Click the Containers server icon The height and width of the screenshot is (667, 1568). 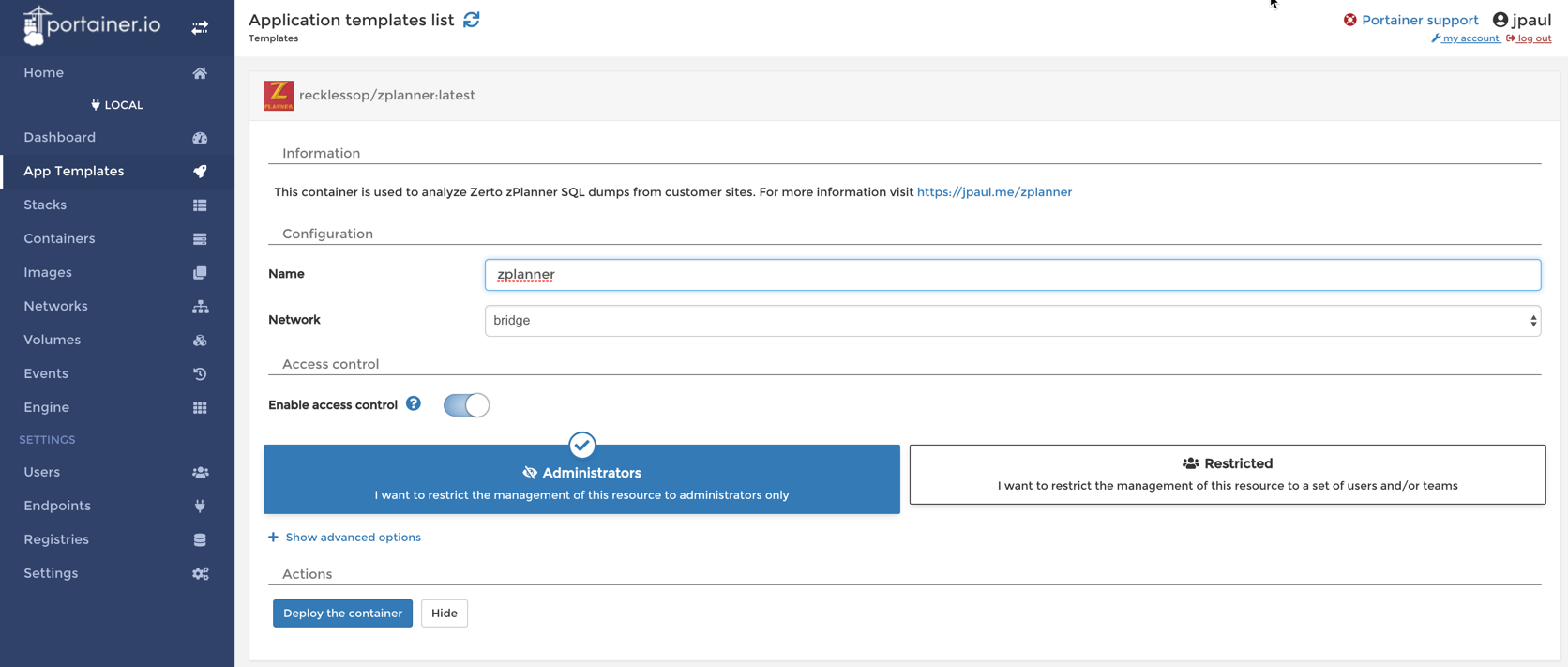200,239
